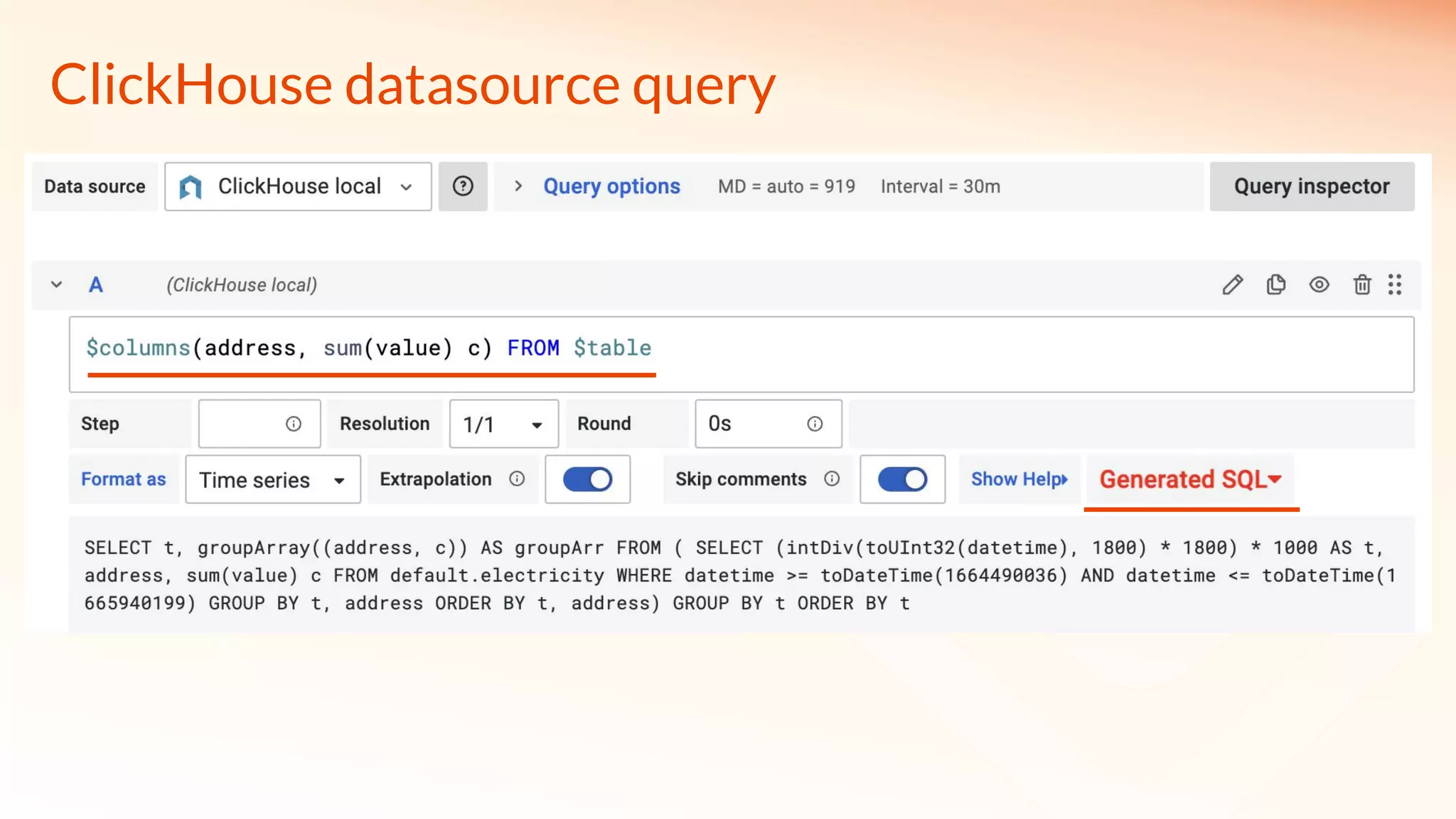Click into the $columns SQL query editor
The width and height of the screenshot is (1456, 819).
pyautogui.click(x=742, y=354)
